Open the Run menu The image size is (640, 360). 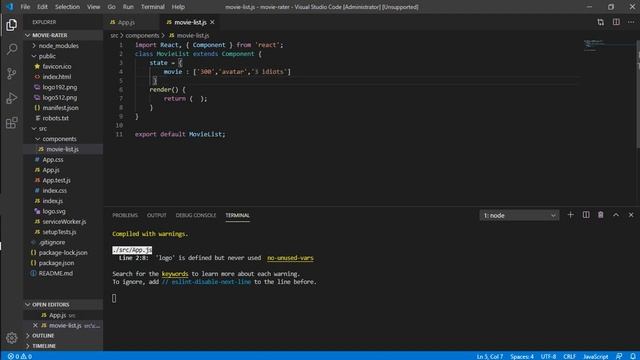point(128,7)
